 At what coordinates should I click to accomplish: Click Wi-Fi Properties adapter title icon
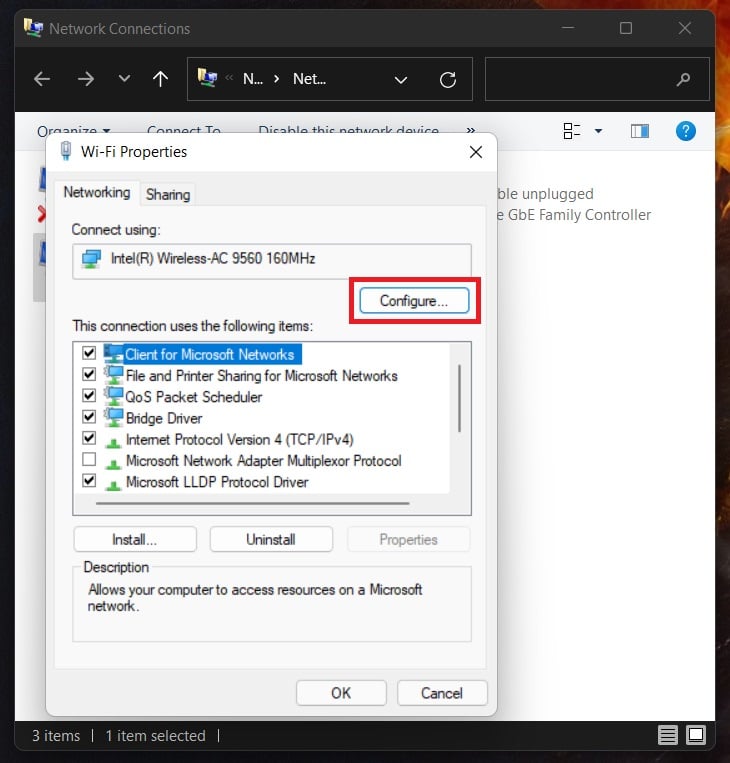tap(66, 151)
